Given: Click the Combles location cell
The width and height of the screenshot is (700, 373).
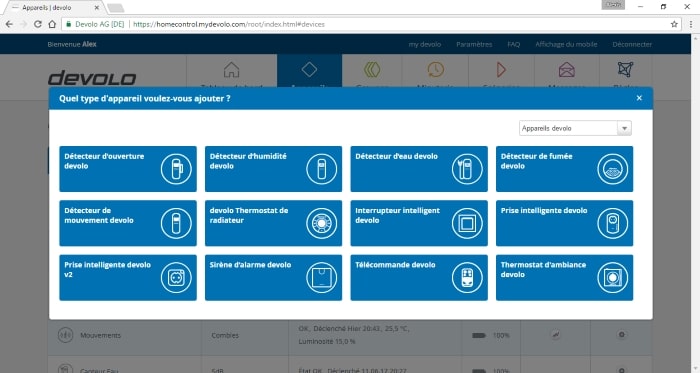Looking at the screenshot, I should coord(225,335).
